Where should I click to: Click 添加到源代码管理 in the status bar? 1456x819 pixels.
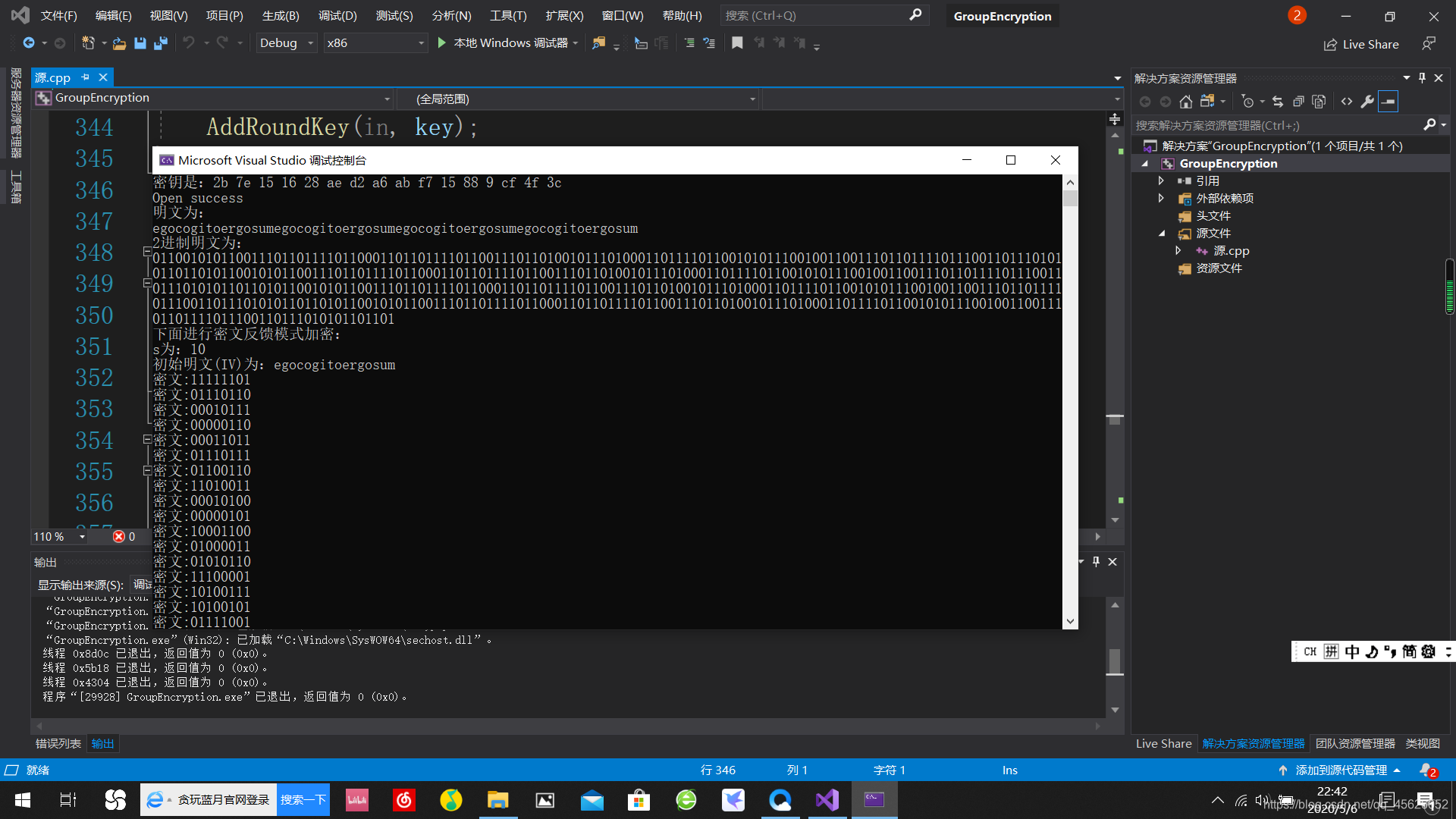click(x=1341, y=770)
